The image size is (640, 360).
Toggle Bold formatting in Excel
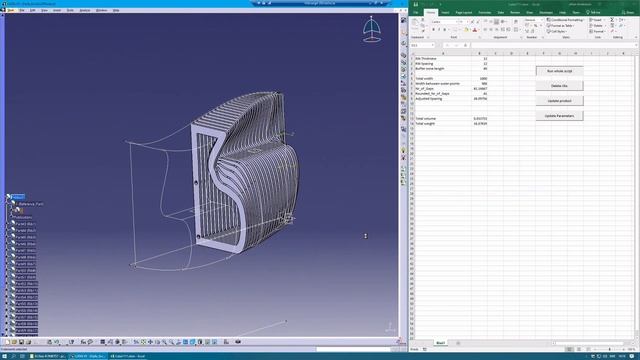click(x=433, y=29)
